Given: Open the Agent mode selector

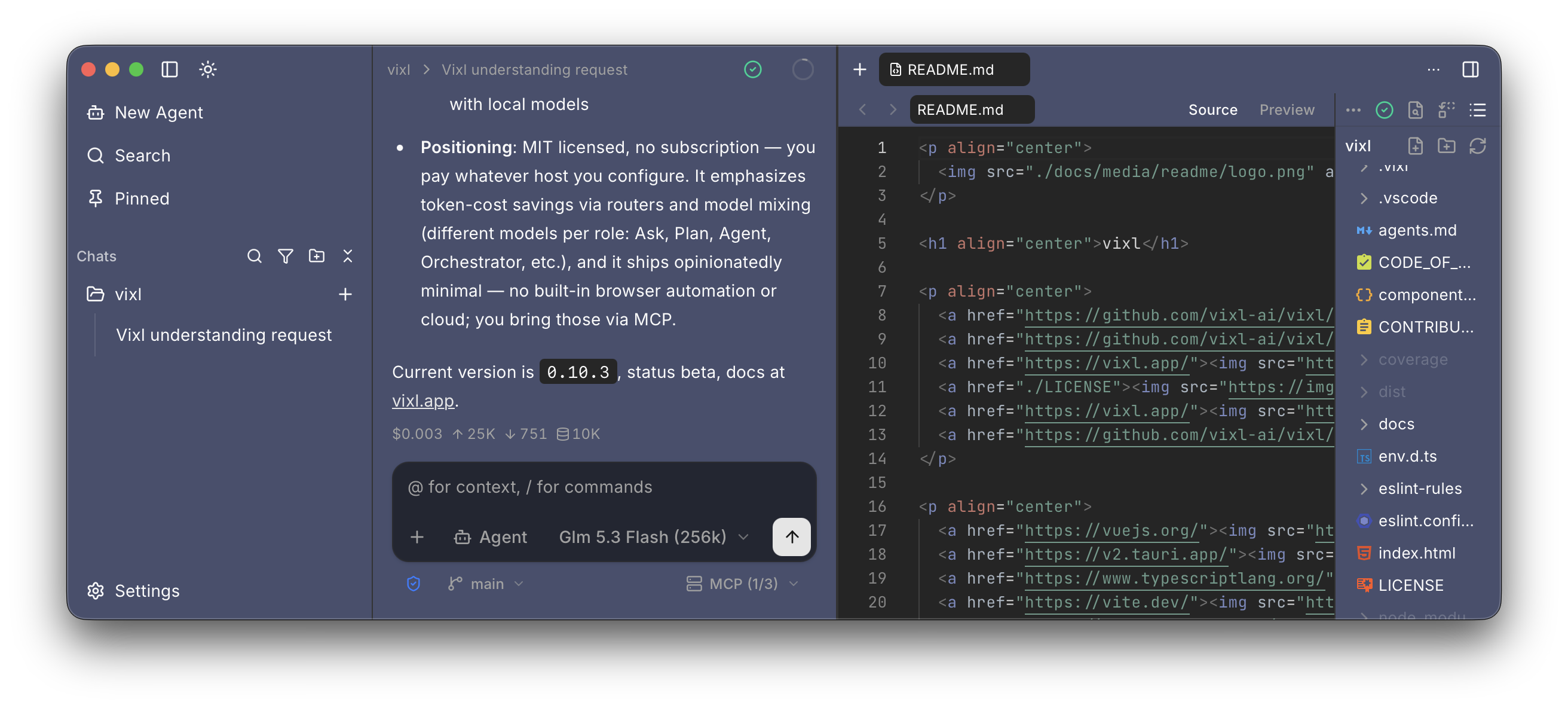Looking at the screenshot, I should (490, 538).
